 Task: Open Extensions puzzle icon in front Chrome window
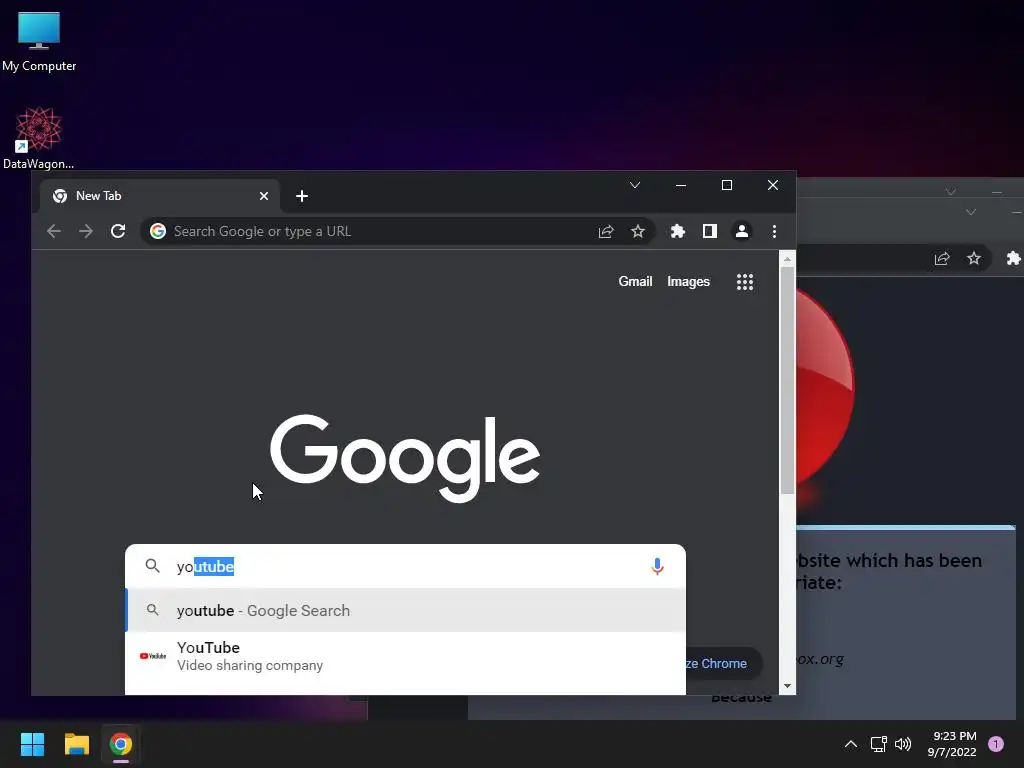[678, 231]
